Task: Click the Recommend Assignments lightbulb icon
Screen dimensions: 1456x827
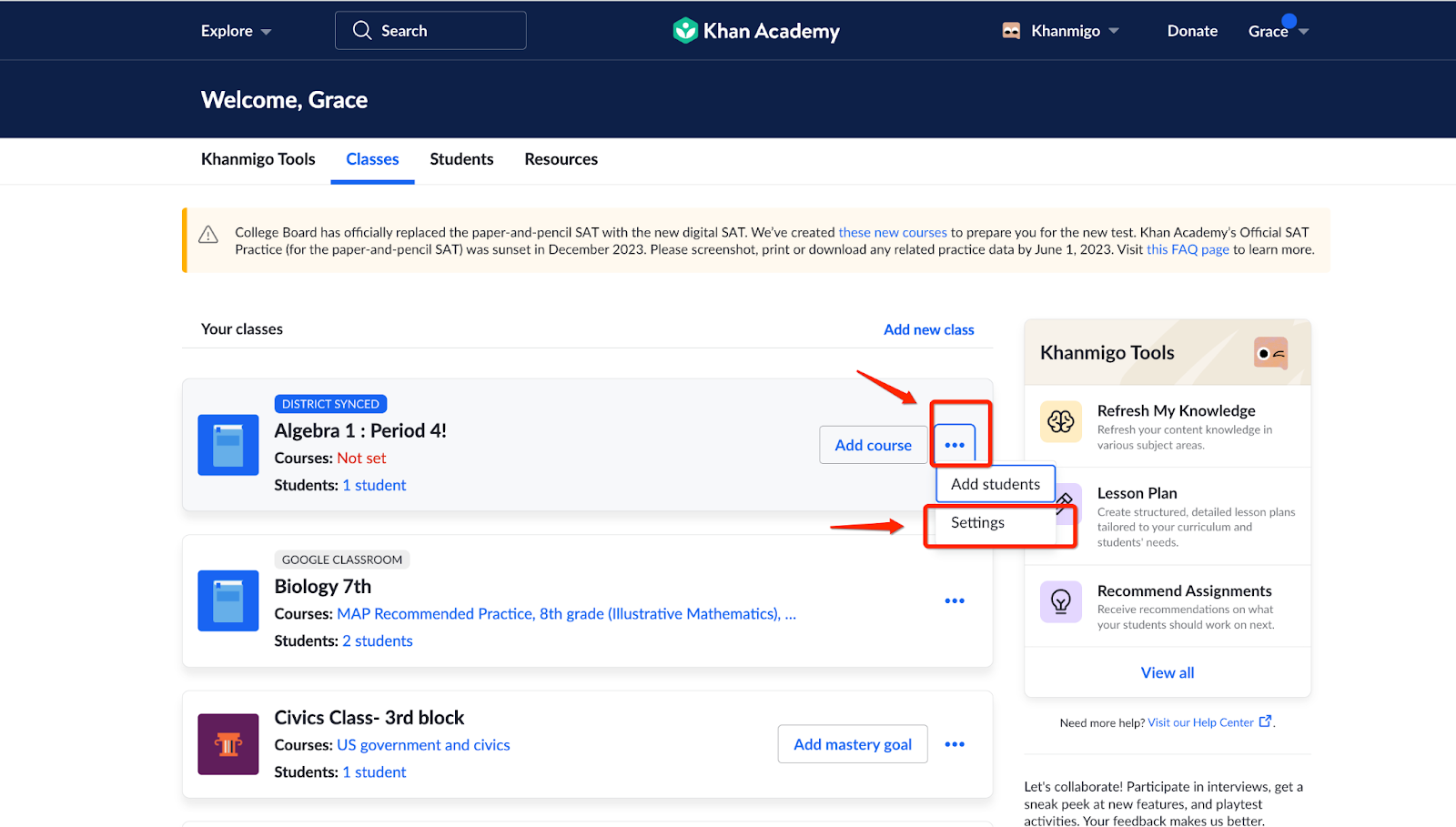Action: 1061,601
